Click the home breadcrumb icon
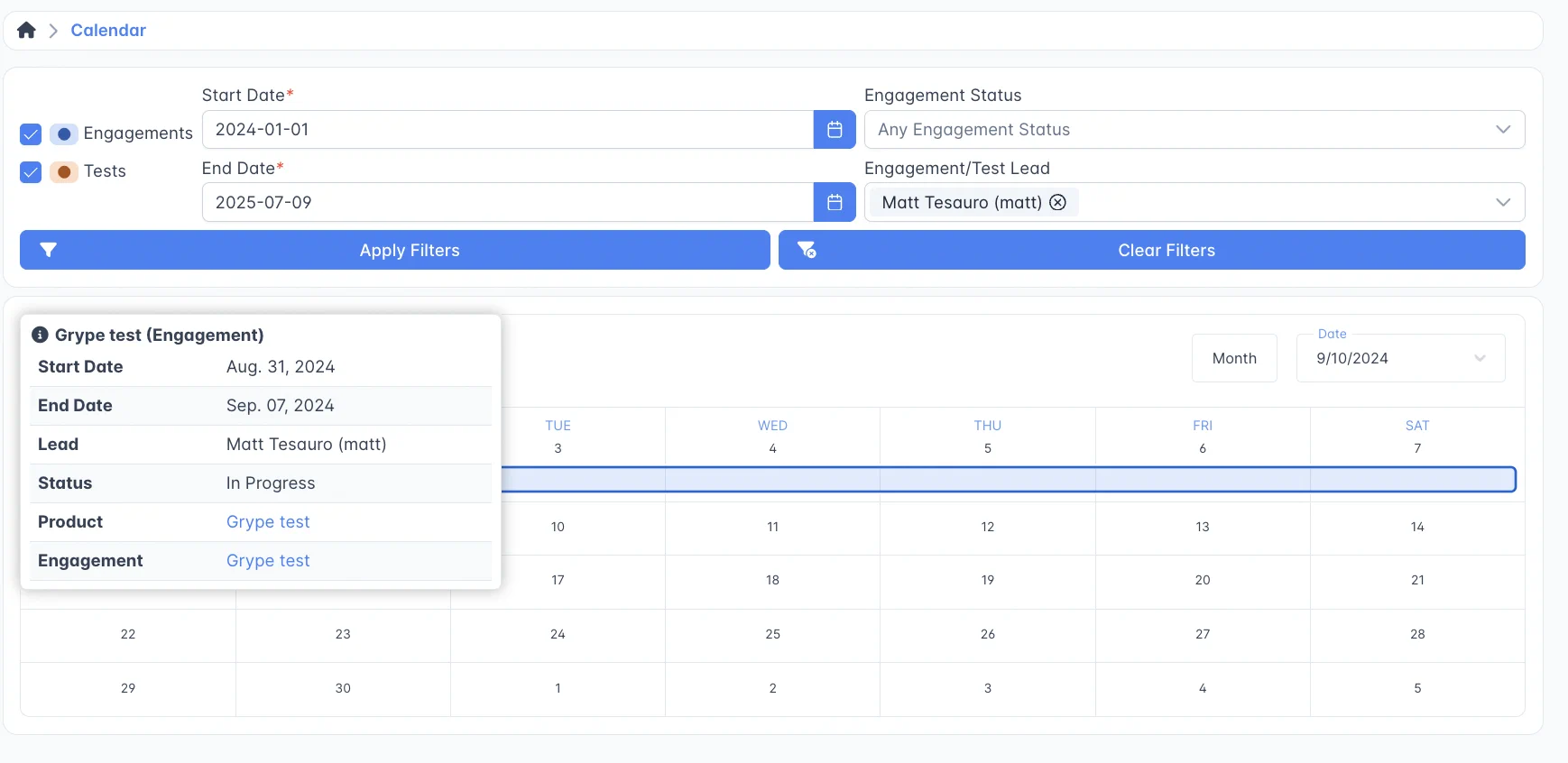This screenshot has width=1568, height=763. click(26, 31)
